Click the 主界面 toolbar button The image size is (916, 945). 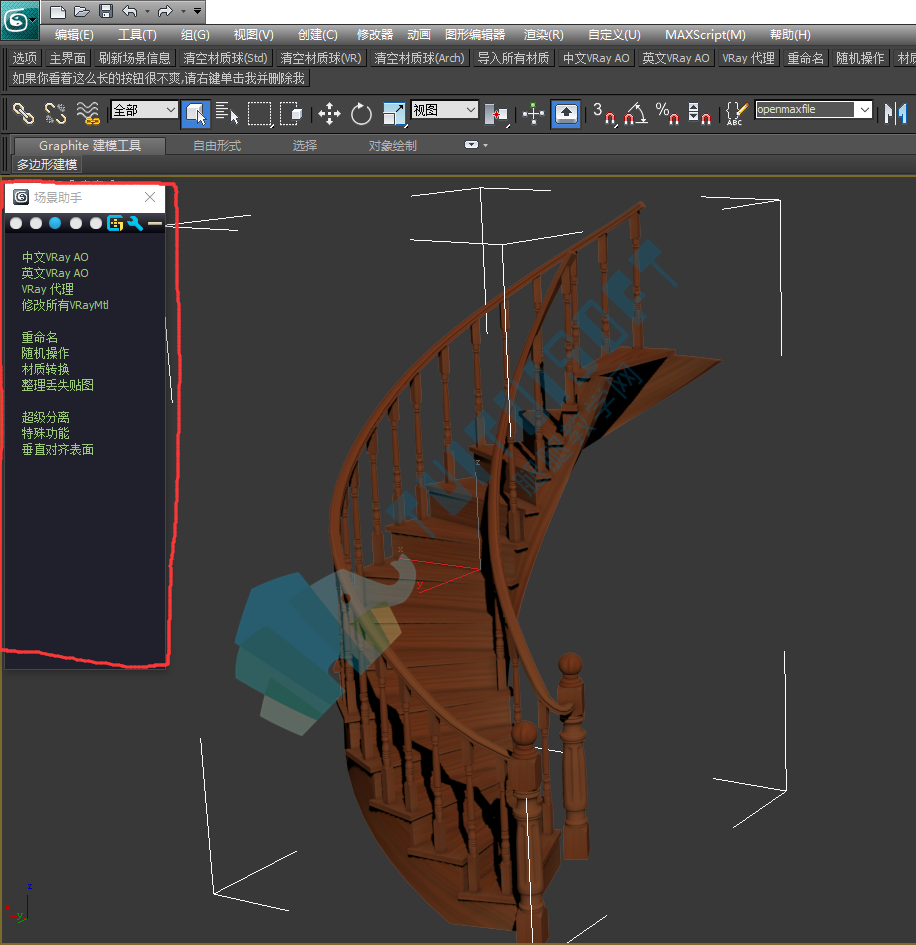click(x=67, y=58)
